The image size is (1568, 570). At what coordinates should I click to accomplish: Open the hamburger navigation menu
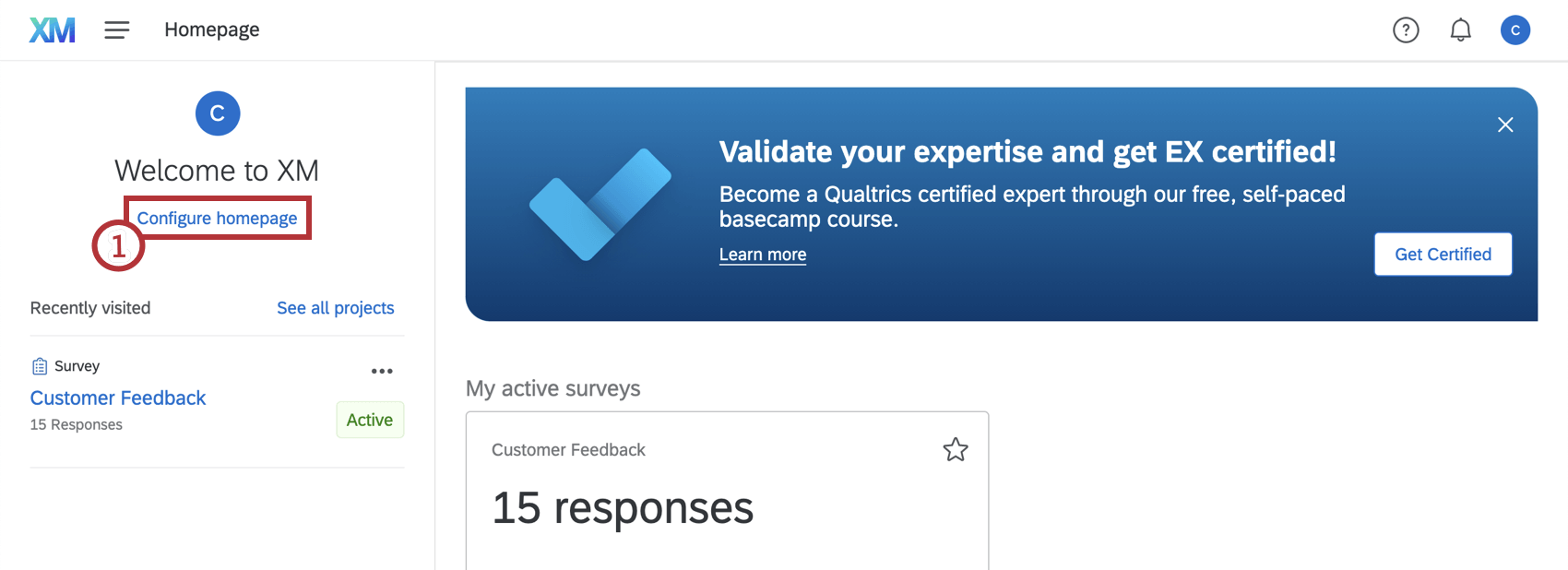(x=116, y=30)
